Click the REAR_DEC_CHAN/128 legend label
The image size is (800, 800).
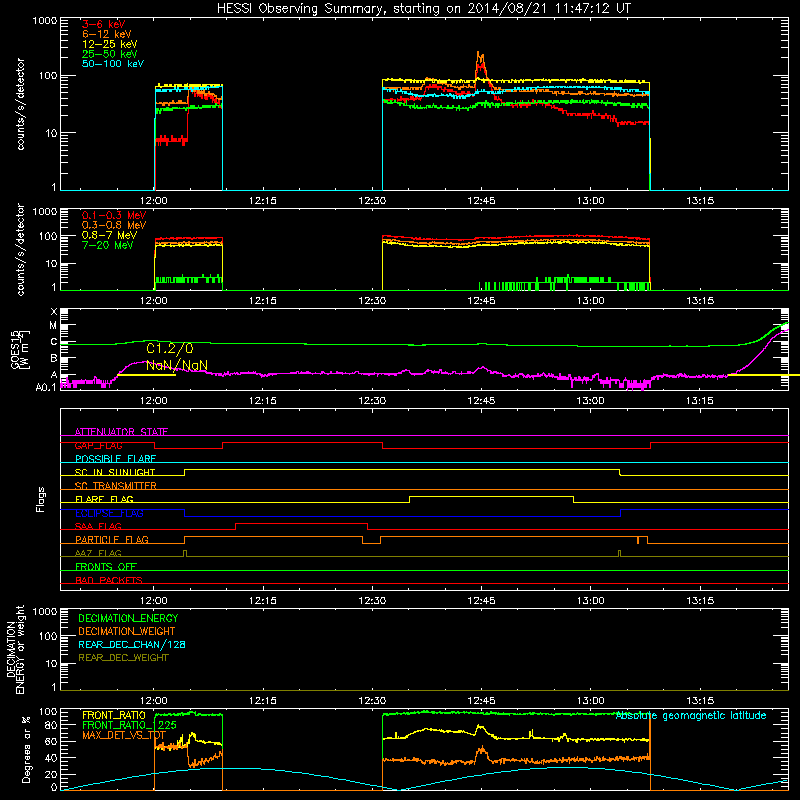tap(132, 644)
